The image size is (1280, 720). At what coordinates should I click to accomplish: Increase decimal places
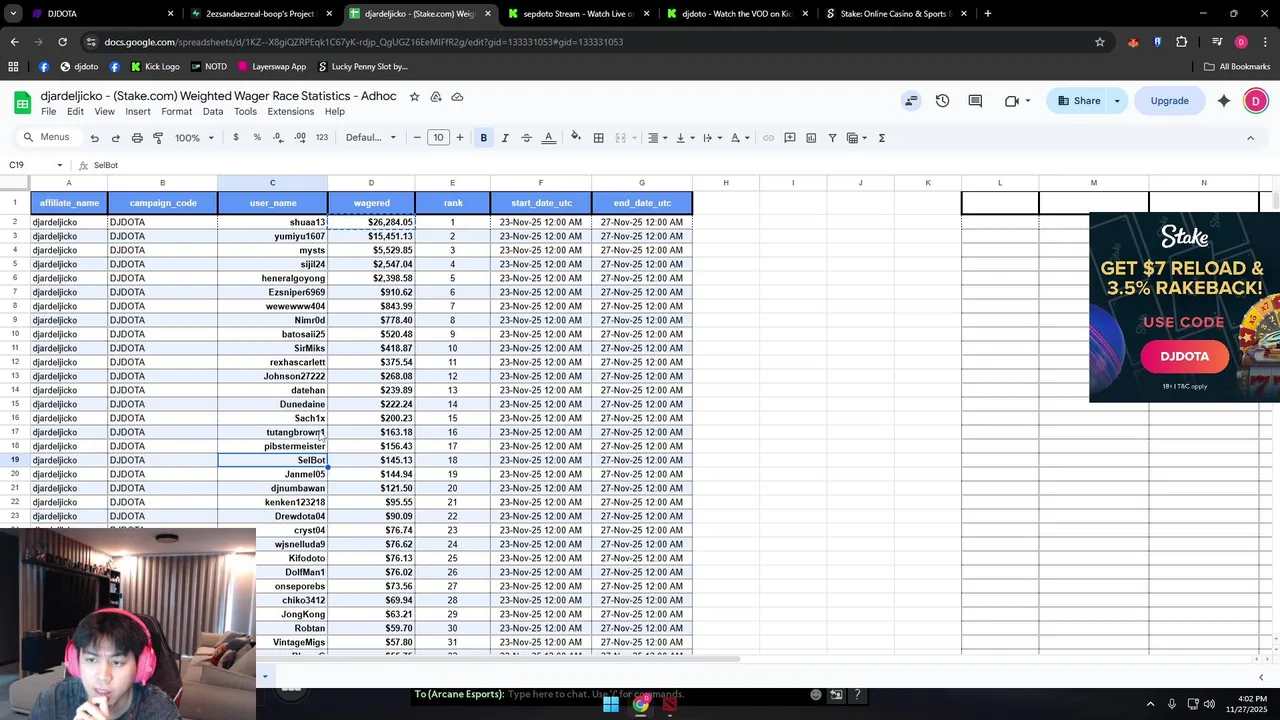coord(300,138)
